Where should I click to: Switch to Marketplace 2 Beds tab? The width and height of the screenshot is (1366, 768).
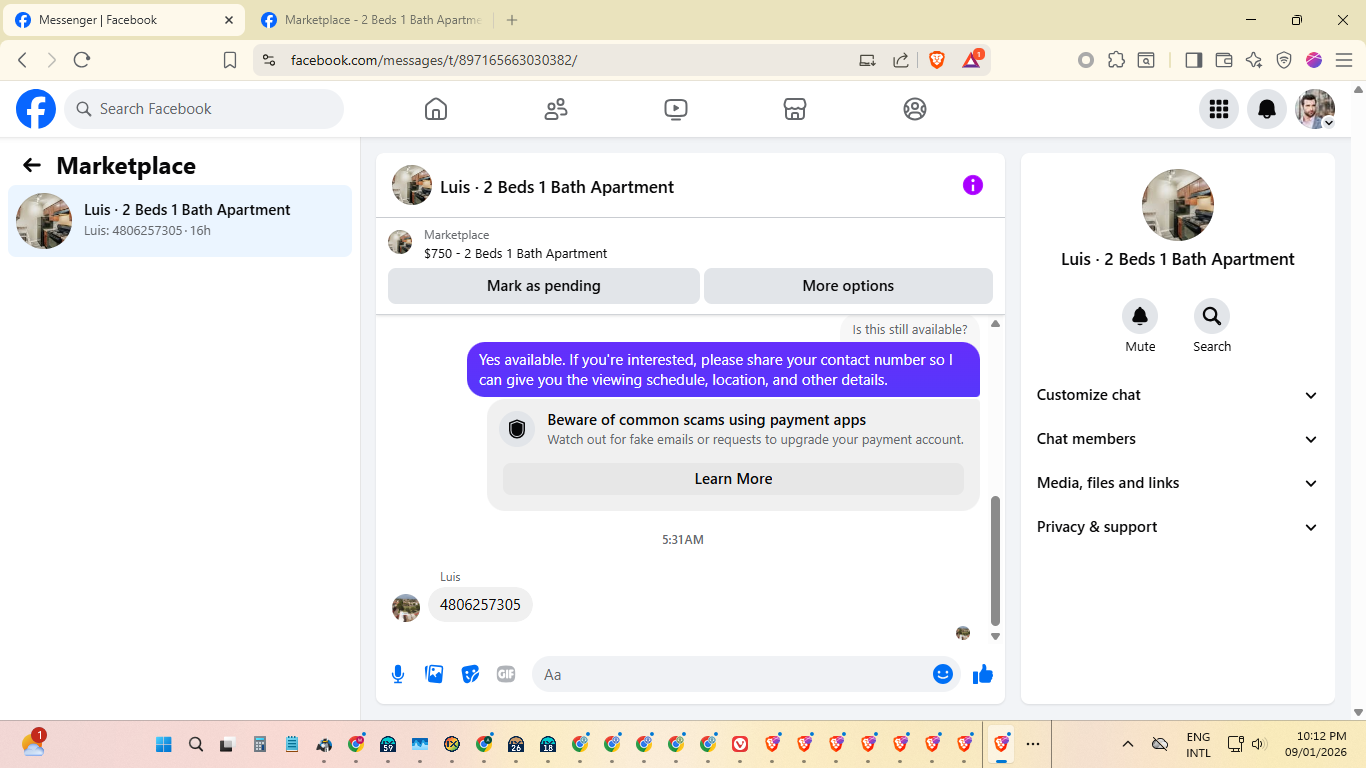(x=371, y=20)
